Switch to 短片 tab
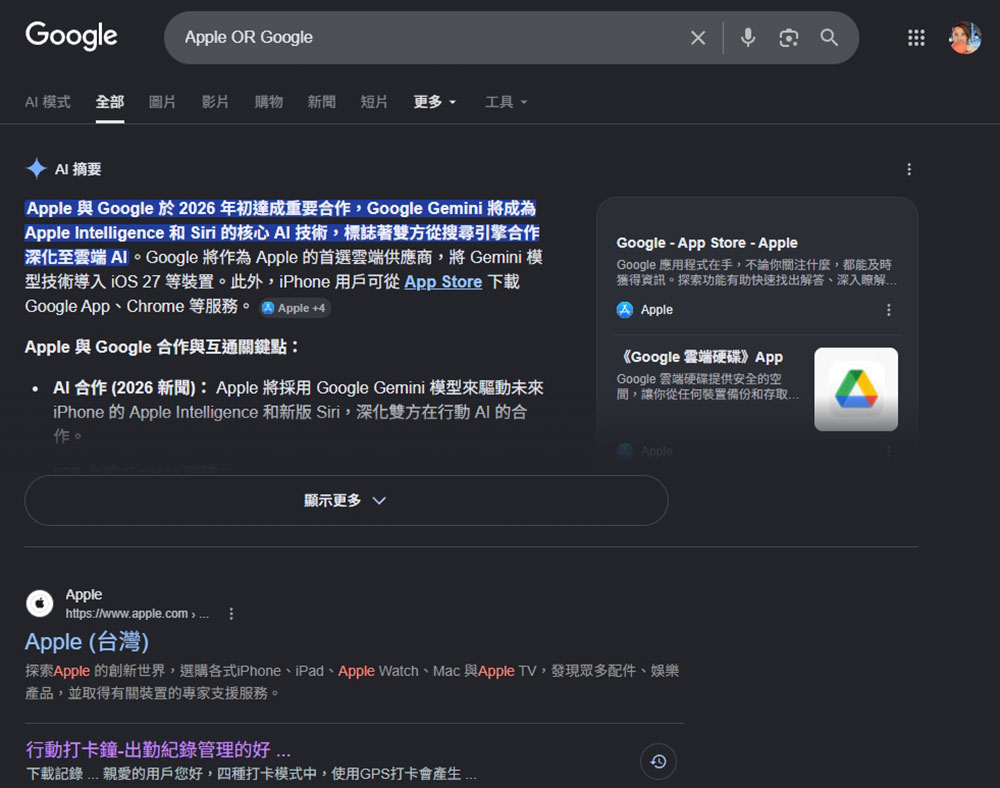This screenshot has width=1000, height=788. 374,102
